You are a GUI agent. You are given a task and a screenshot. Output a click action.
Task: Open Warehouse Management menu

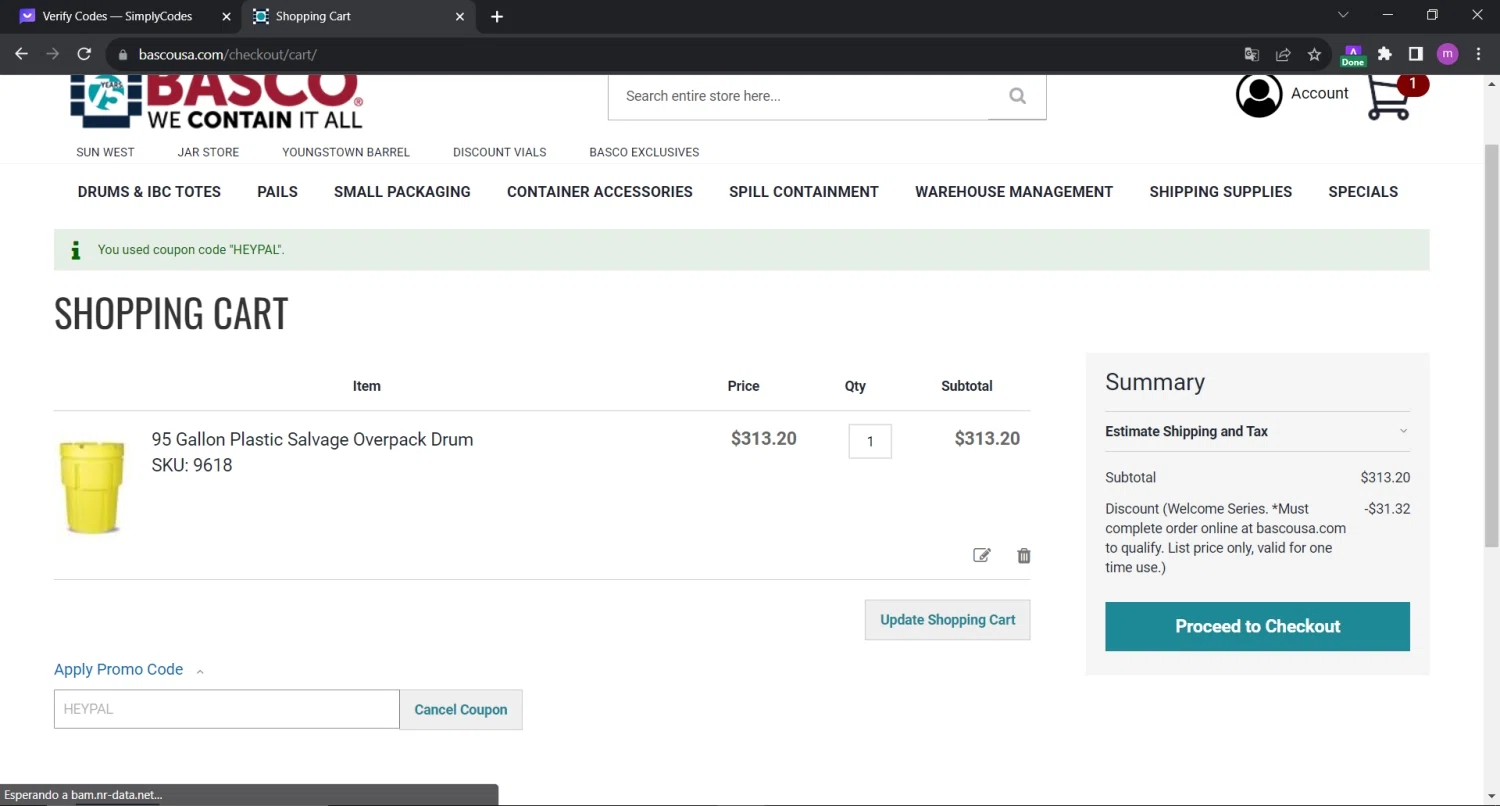tap(1014, 192)
